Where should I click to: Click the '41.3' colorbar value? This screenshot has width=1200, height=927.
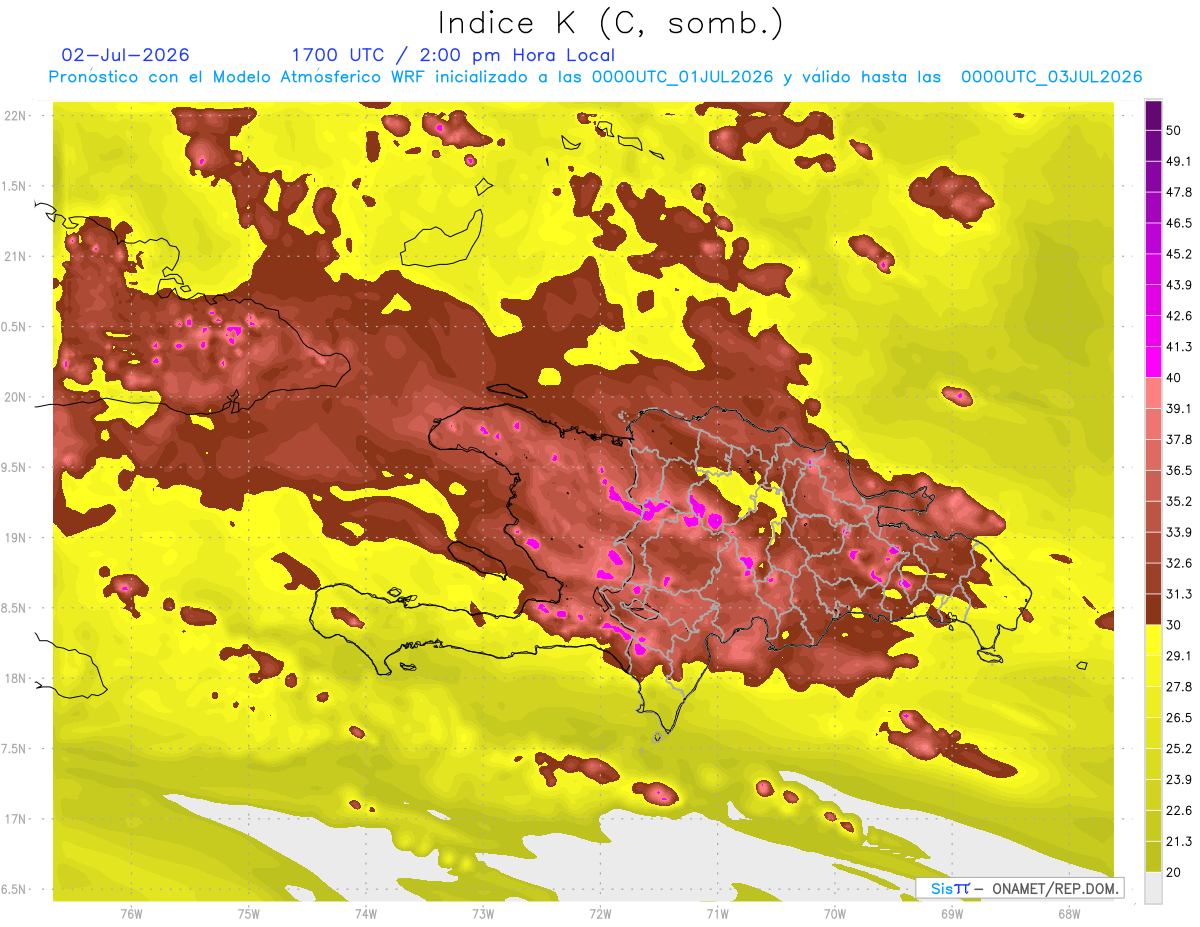1179,347
